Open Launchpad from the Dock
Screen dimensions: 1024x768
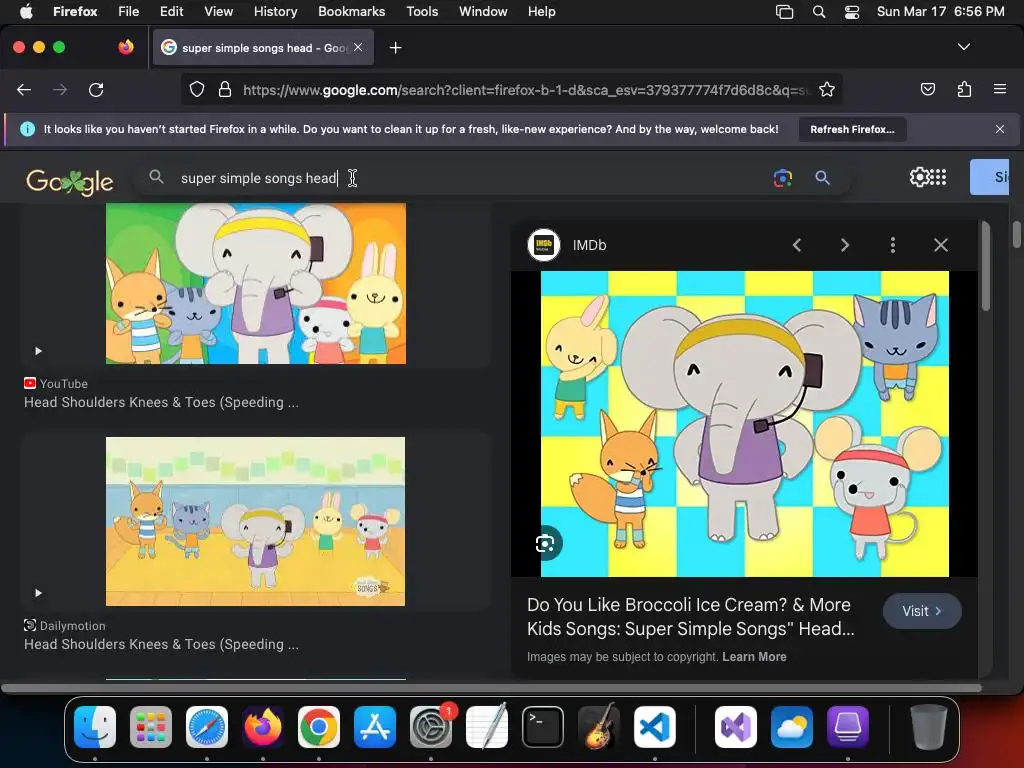coord(151,727)
